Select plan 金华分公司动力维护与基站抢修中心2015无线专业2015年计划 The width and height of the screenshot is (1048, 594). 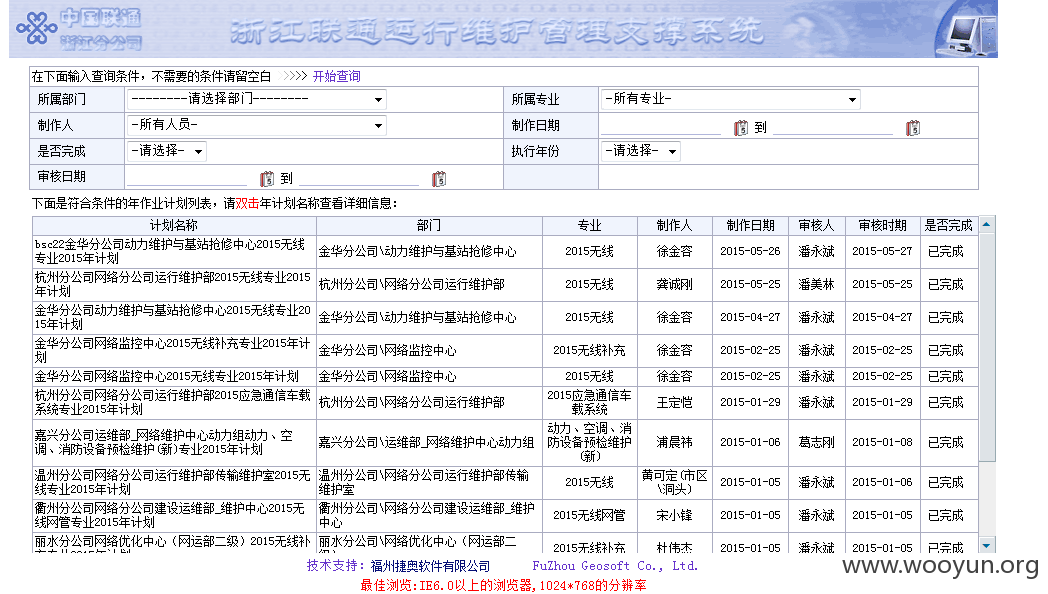174,317
